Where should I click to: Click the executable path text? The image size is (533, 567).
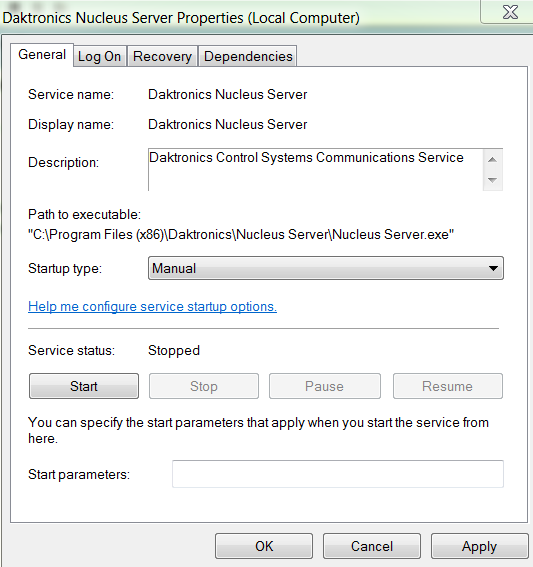[241, 235]
